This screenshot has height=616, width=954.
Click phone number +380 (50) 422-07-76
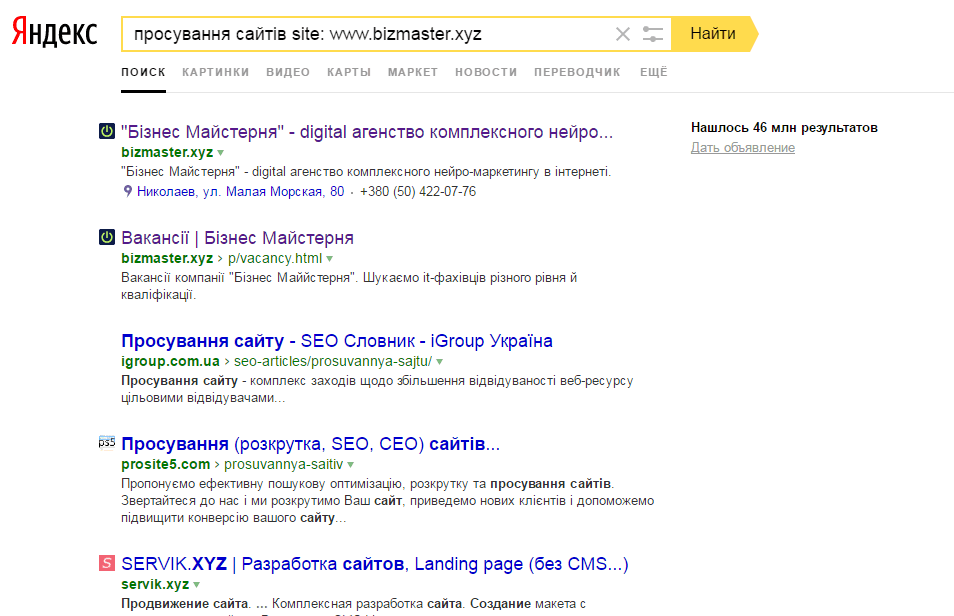pos(418,191)
